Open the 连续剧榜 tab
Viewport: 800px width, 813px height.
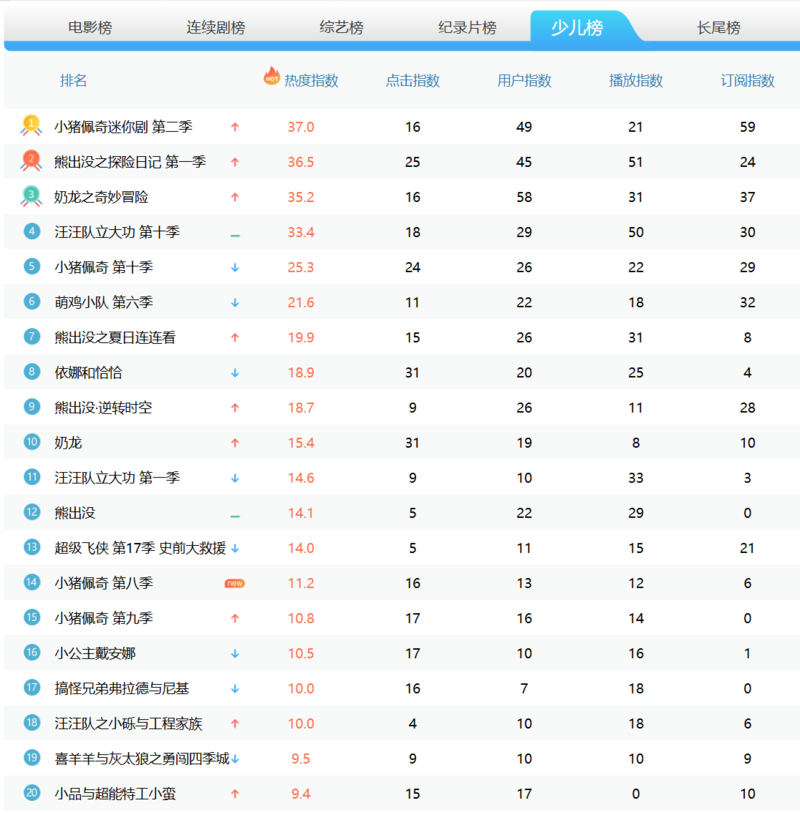pyautogui.click(x=216, y=27)
